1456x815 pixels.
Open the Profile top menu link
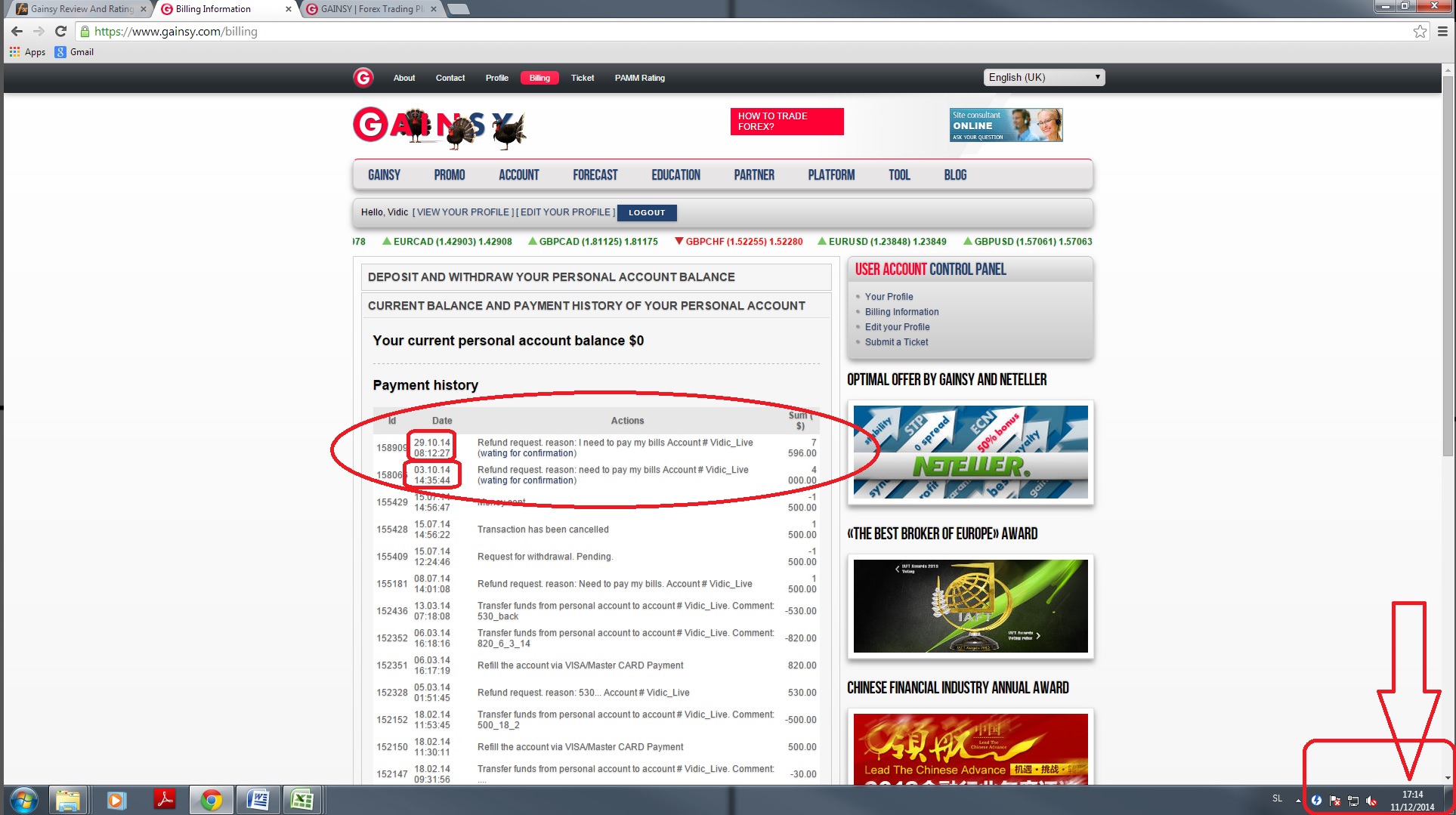coord(497,78)
